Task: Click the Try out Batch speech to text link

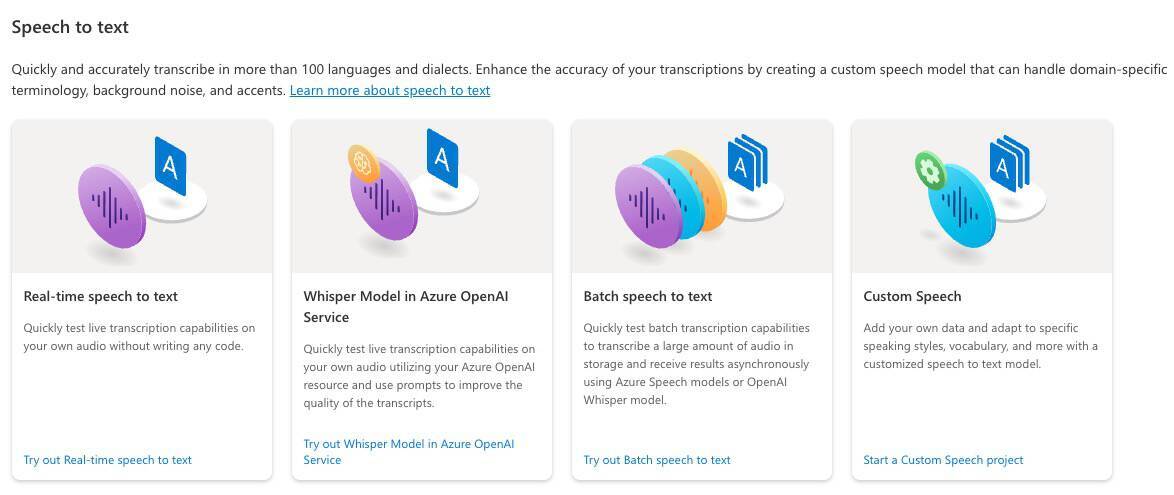Action: [x=657, y=460]
